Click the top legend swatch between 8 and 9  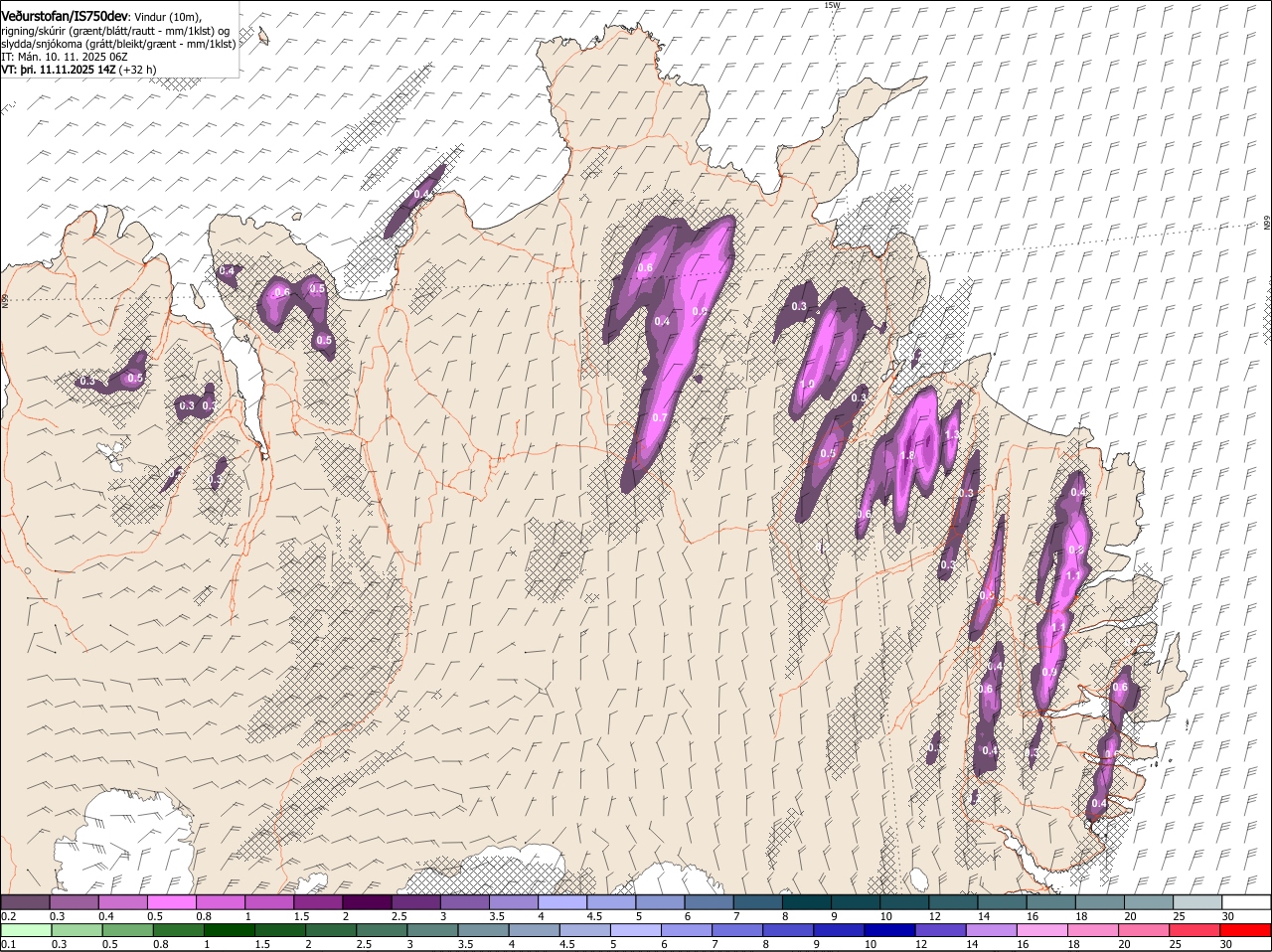tap(807, 901)
